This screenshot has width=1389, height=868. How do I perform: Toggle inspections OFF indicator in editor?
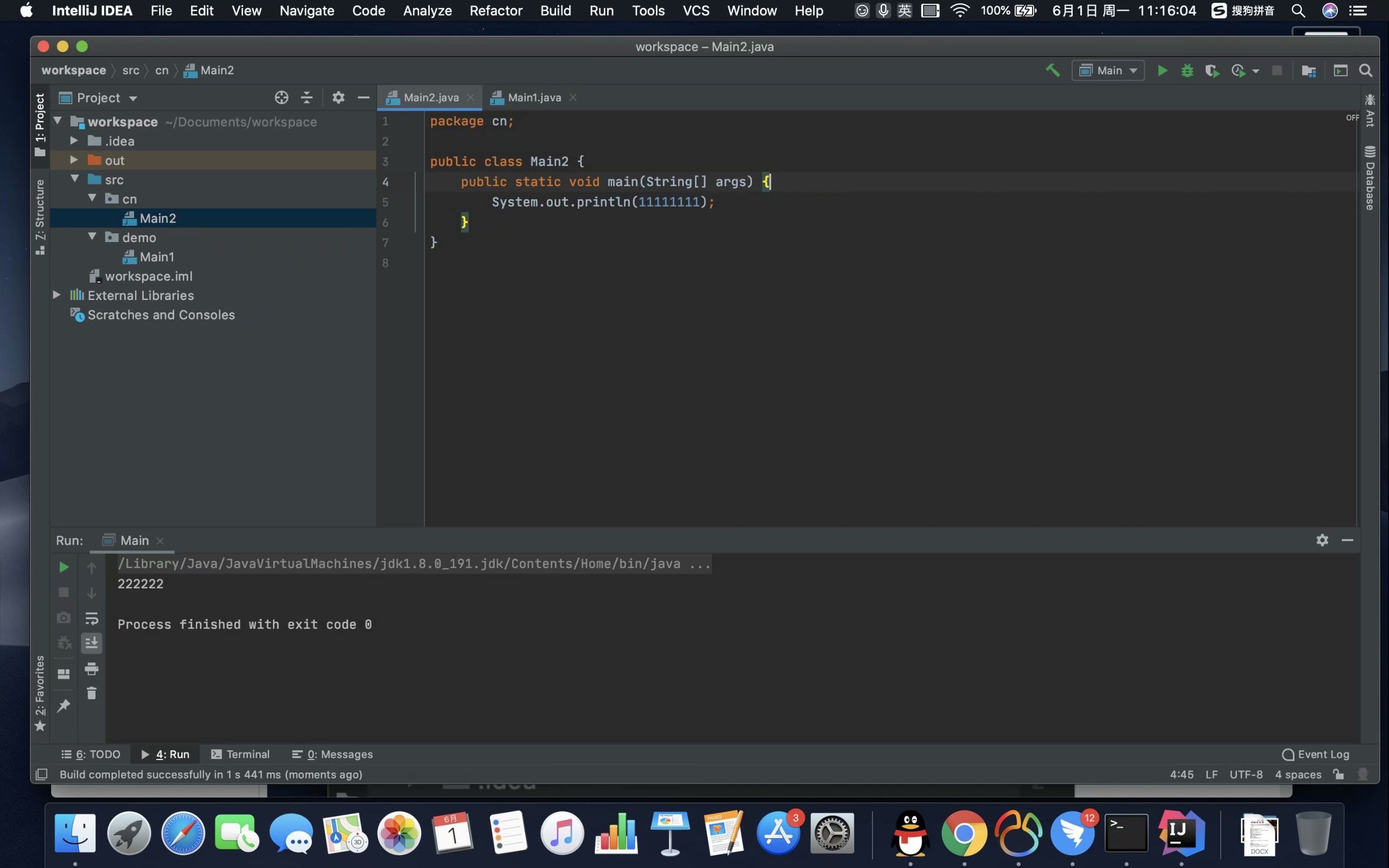(x=1352, y=117)
